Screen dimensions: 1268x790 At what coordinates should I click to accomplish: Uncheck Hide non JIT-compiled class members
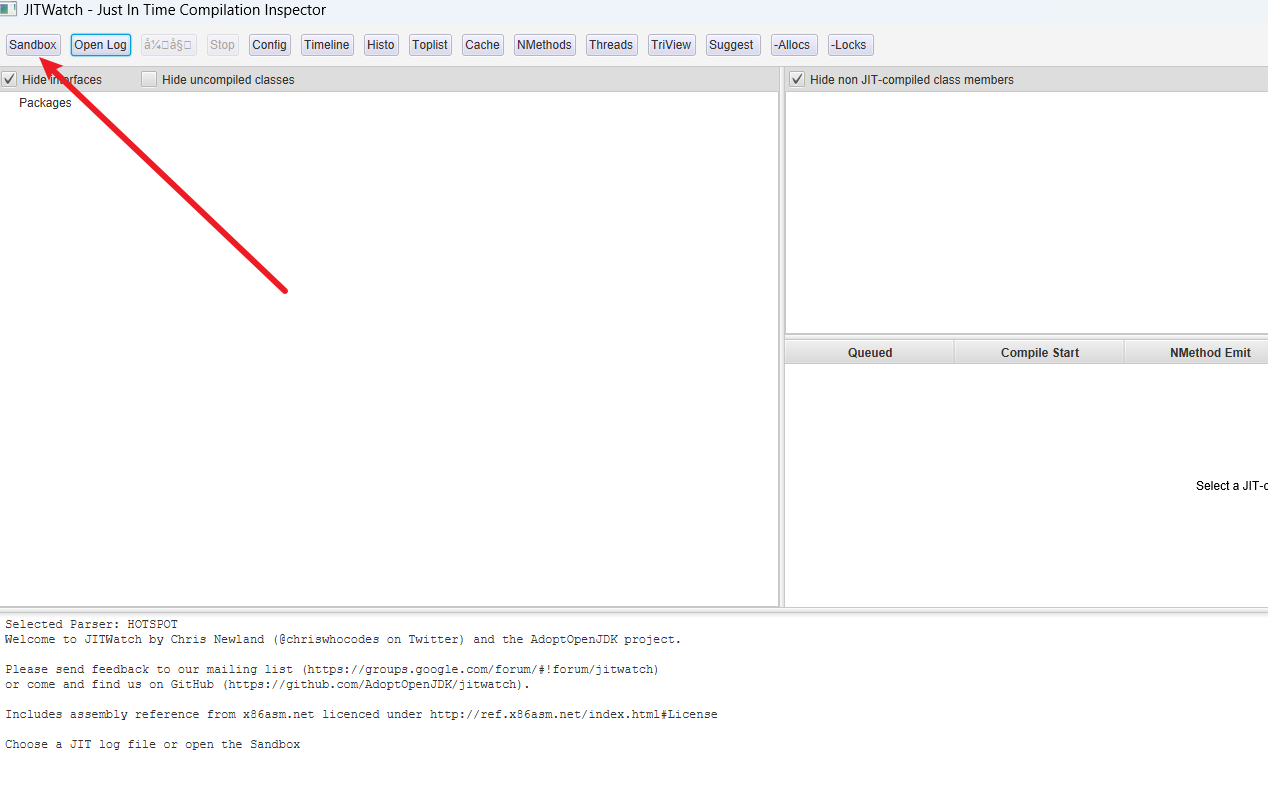tap(797, 80)
